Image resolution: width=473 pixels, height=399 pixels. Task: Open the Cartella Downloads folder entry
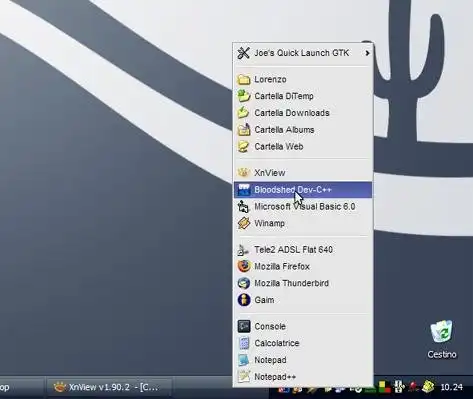tap(303, 113)
